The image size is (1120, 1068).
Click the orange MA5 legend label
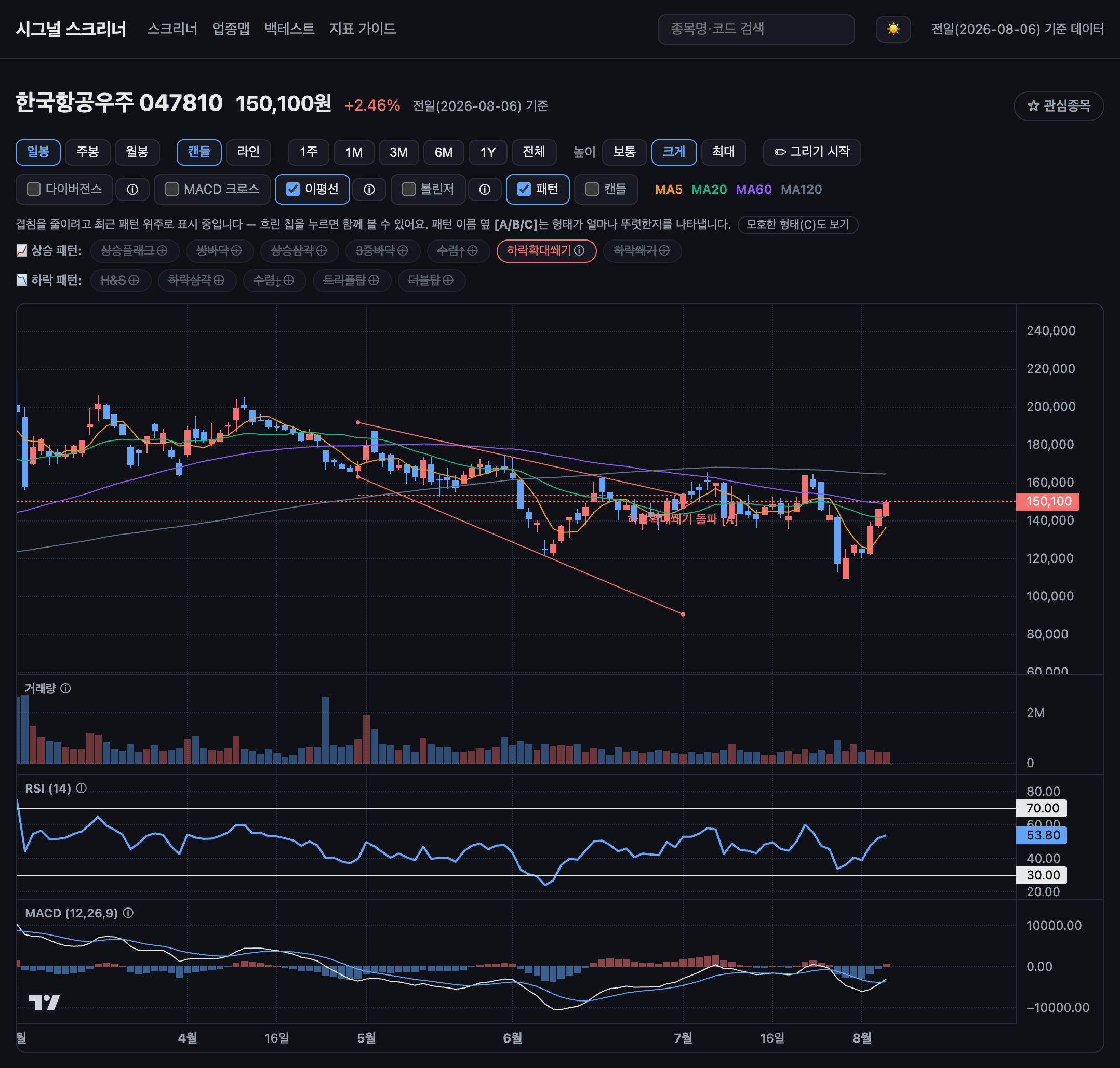click(x=669, y=190)
